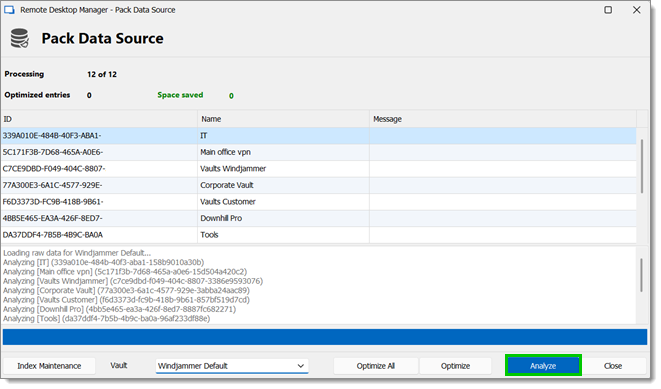Click ID F6D3373D-FC9B-418B-9B61-

(x=53, y=201)
